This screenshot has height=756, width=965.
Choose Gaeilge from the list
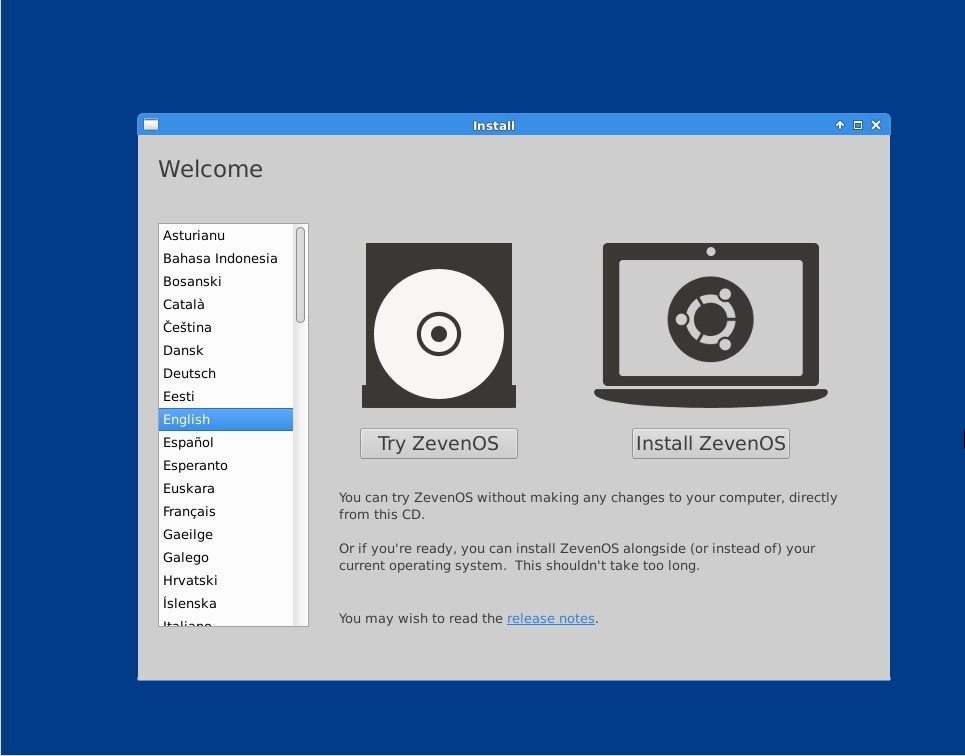coord(226,534)
